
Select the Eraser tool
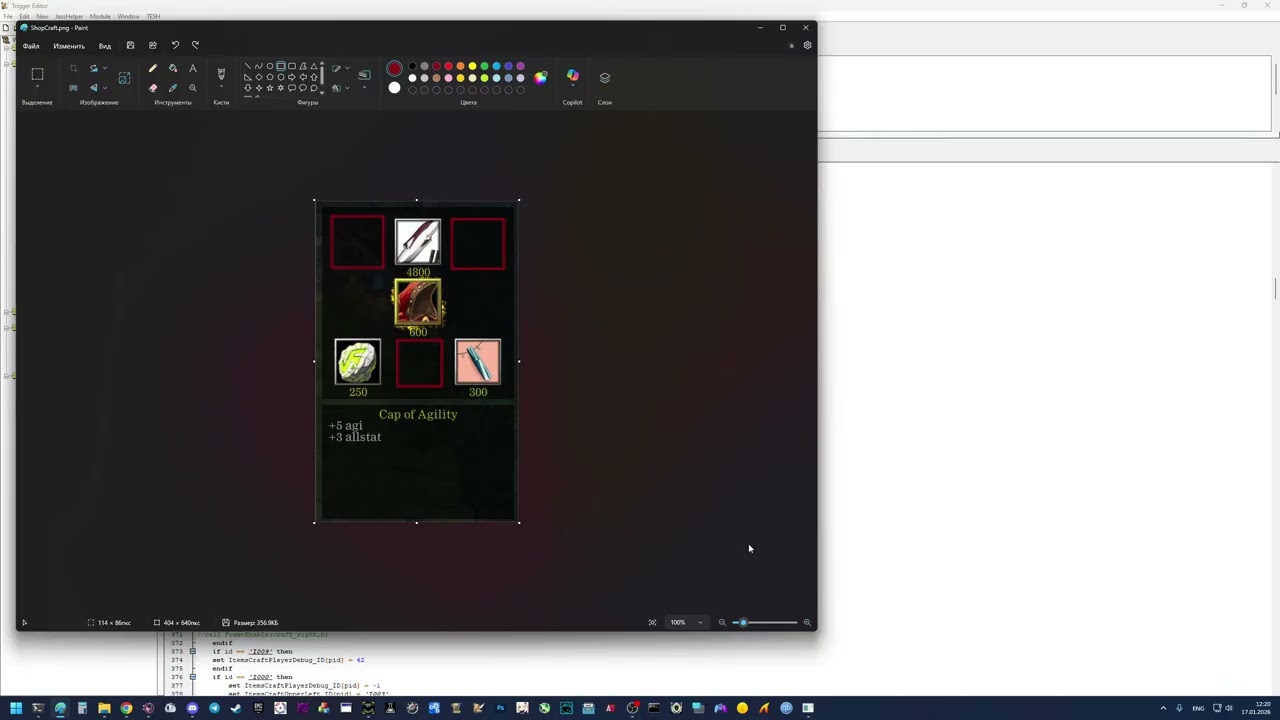point(152,88)
